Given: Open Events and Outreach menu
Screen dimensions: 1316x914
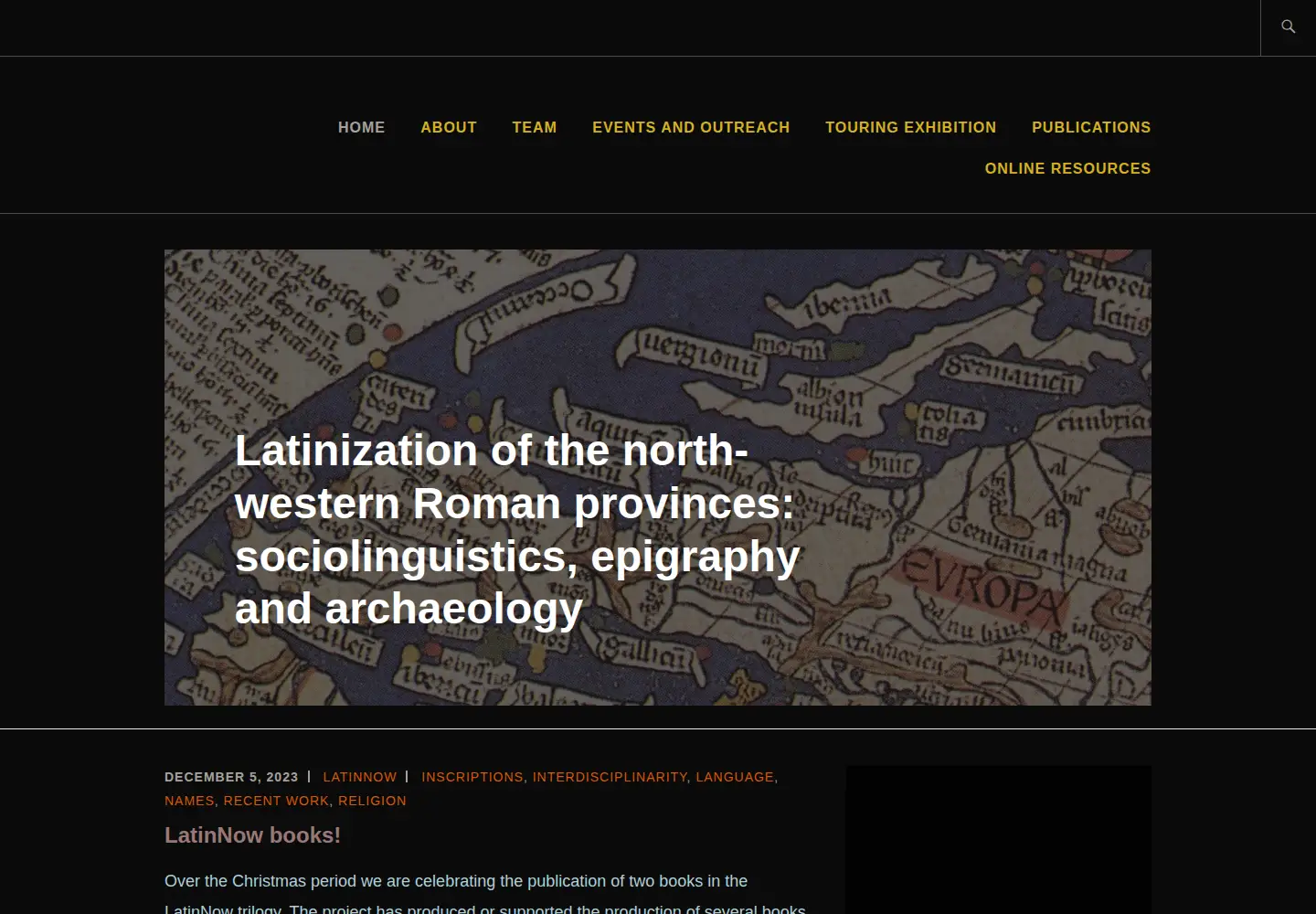Looking at the screenshot, I should [691, 127].
